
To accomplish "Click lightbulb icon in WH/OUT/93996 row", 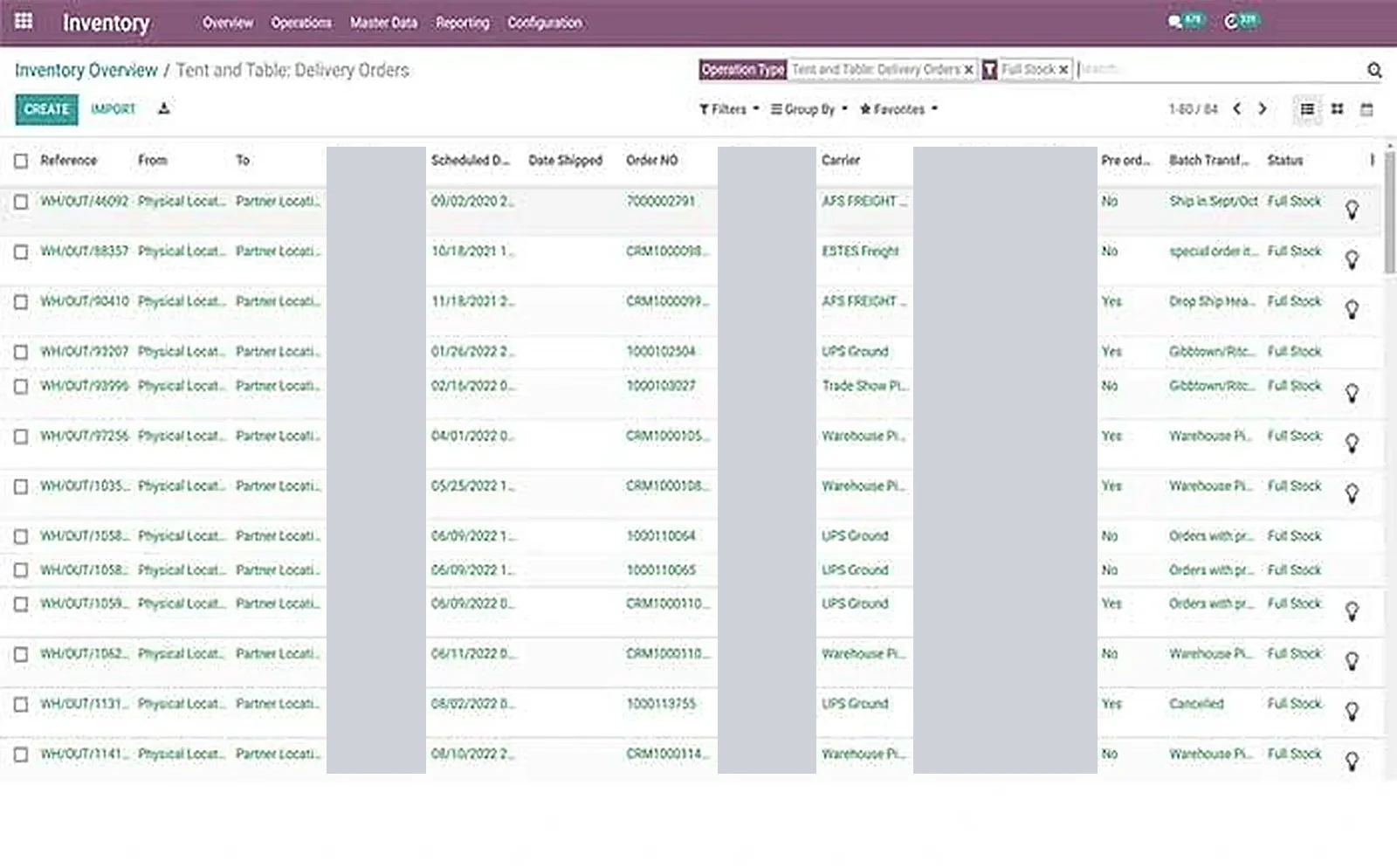I will pos(1352,394).
